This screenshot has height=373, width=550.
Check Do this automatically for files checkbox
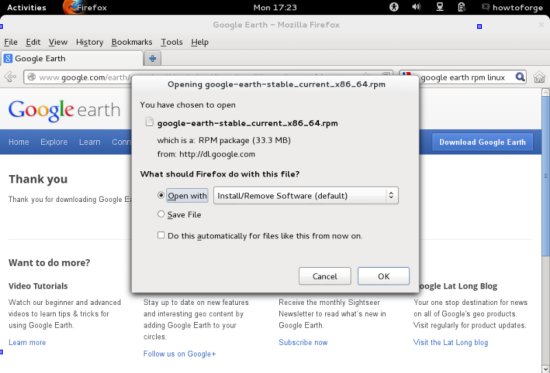tap(161, 235)
